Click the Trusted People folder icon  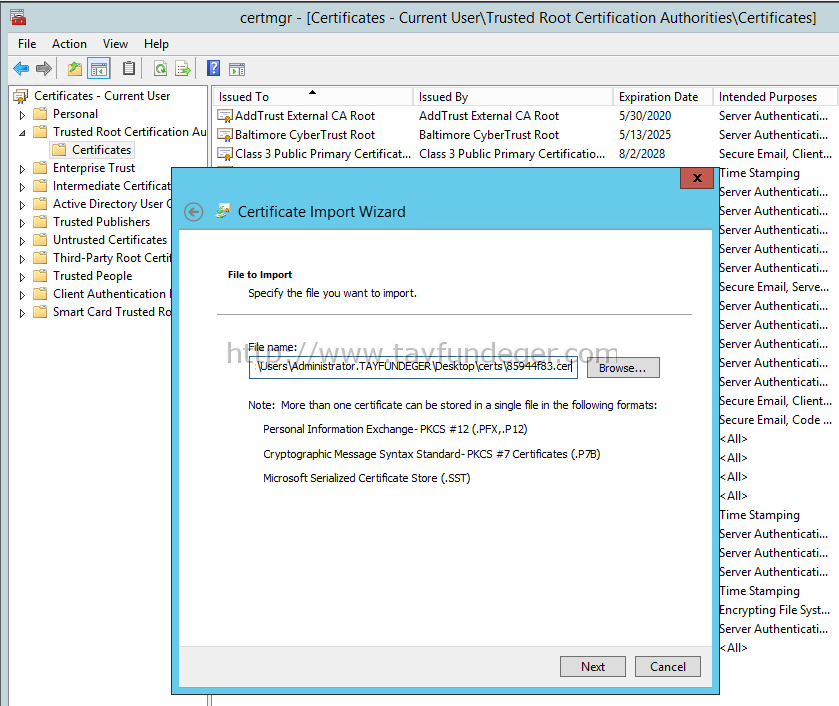[x=40, y=276]
